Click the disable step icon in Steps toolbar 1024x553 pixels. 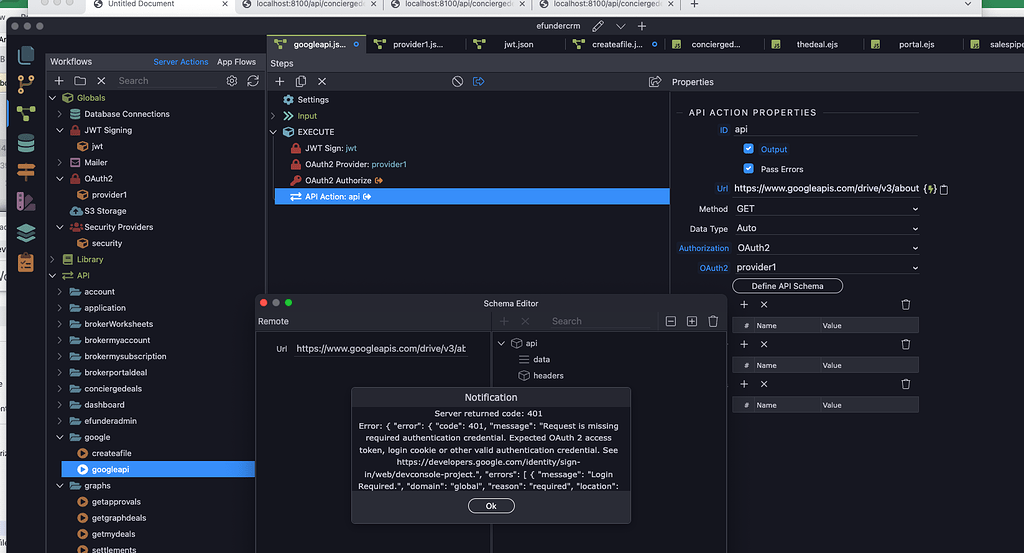click(x=457, y=81)
